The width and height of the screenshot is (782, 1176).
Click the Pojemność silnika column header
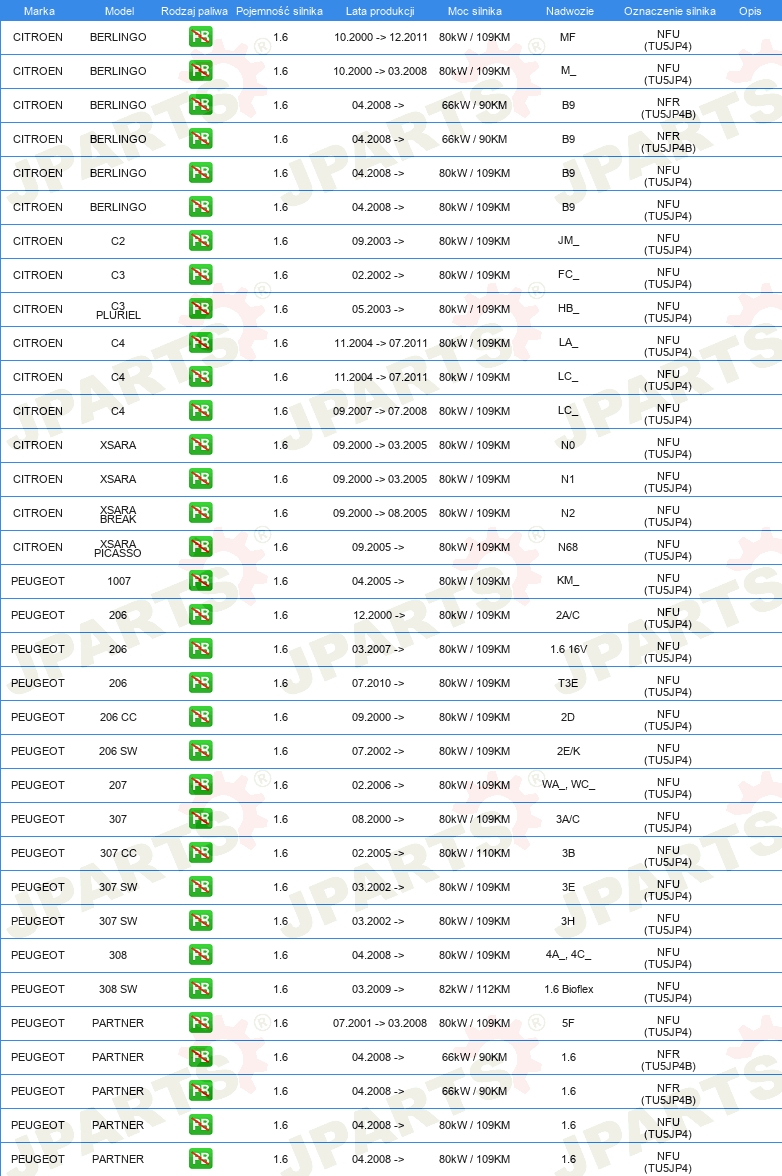pyautogui.click(x=279, y=11)
